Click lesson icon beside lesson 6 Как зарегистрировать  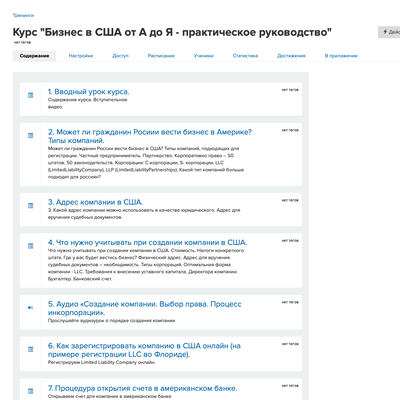30,349
